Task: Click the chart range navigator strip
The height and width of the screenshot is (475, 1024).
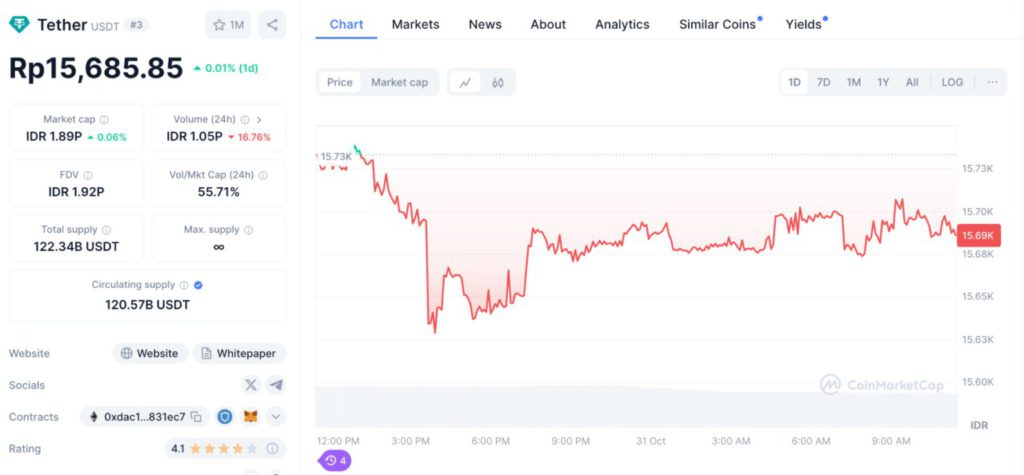Action: click(635, 407)
